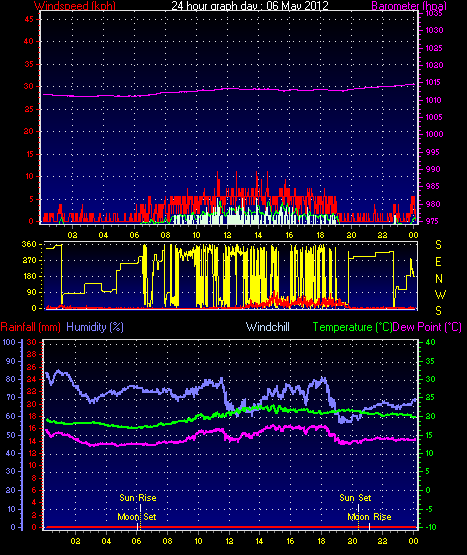Click the 12 hour tick under wind graph
The width and height of the screenshot is (467, 555).
point(227,235)
